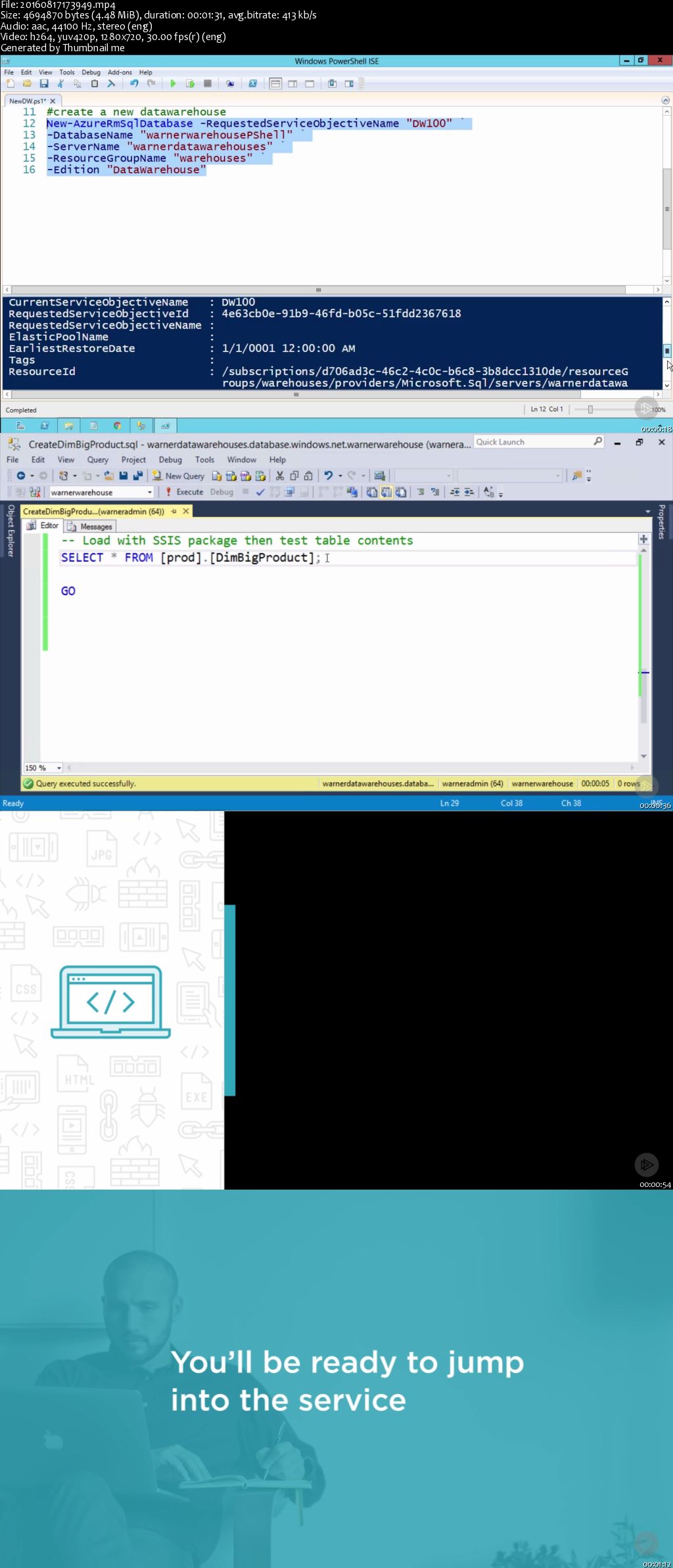Run the script with the green play icon
This screenshot has height=1568, width=673.
tap(173, 83)
